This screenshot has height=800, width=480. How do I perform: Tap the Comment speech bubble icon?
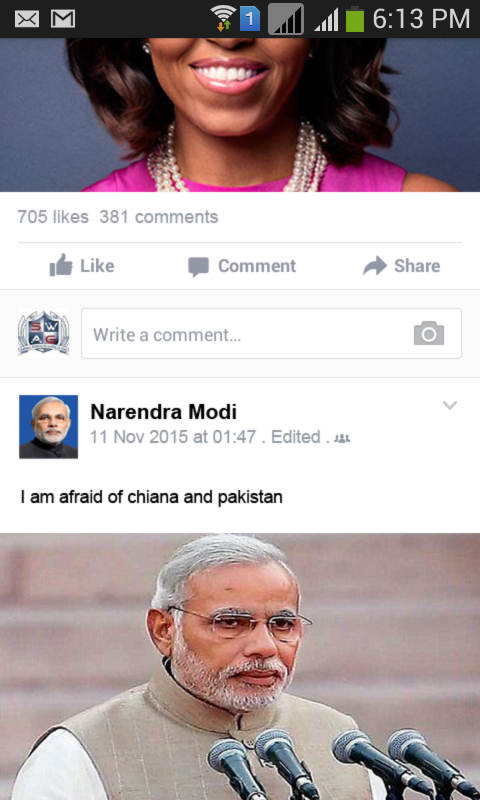[x=198, y=267]
